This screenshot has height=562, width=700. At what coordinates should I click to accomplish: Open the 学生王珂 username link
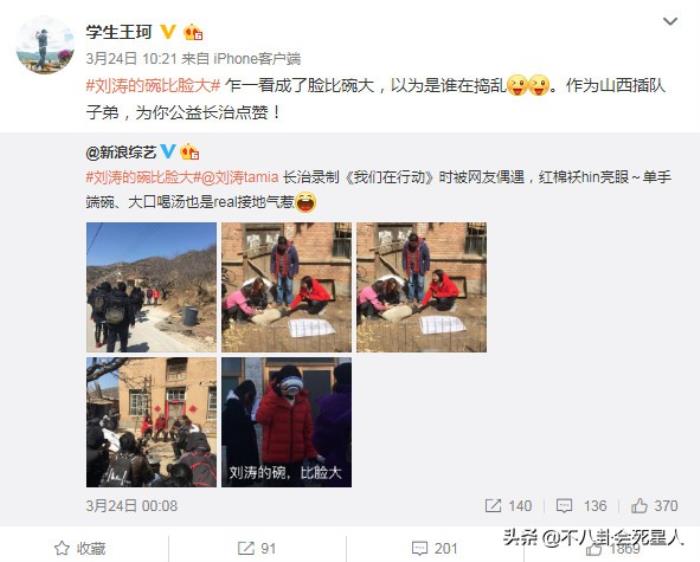pos(119,32)
